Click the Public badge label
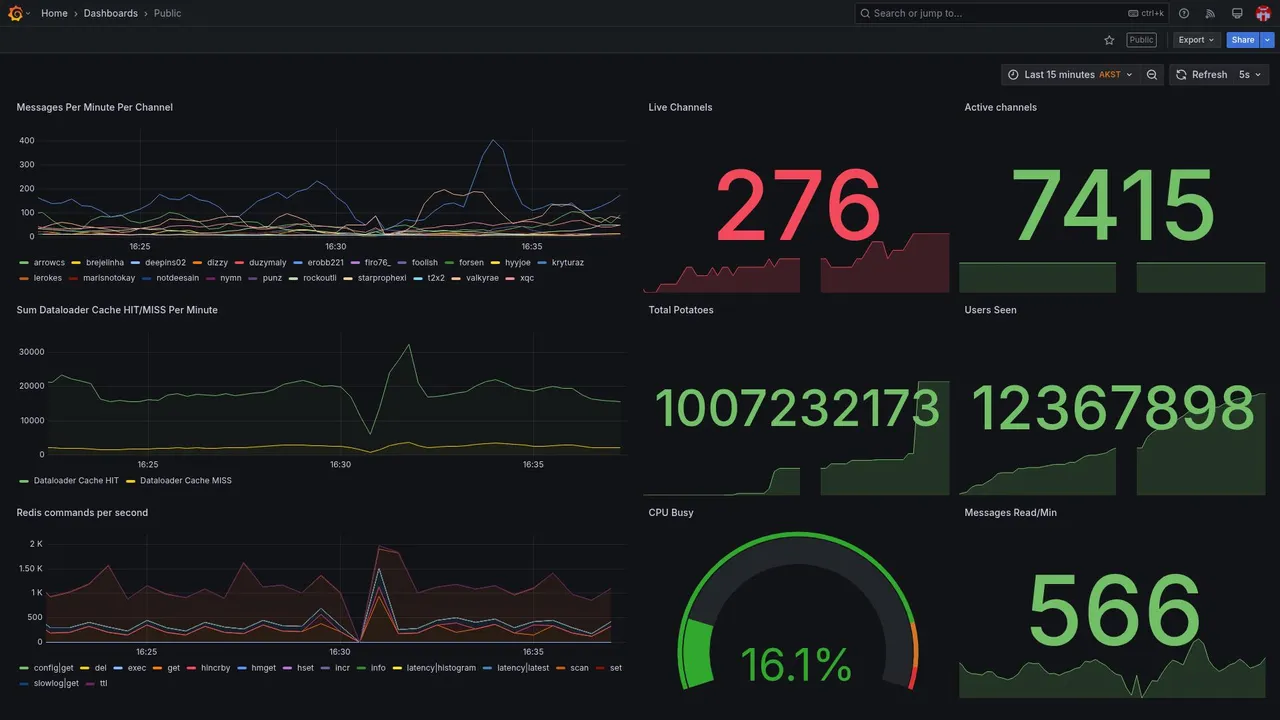This screenshot has width=1280, height=720. tap(1141, 40)
